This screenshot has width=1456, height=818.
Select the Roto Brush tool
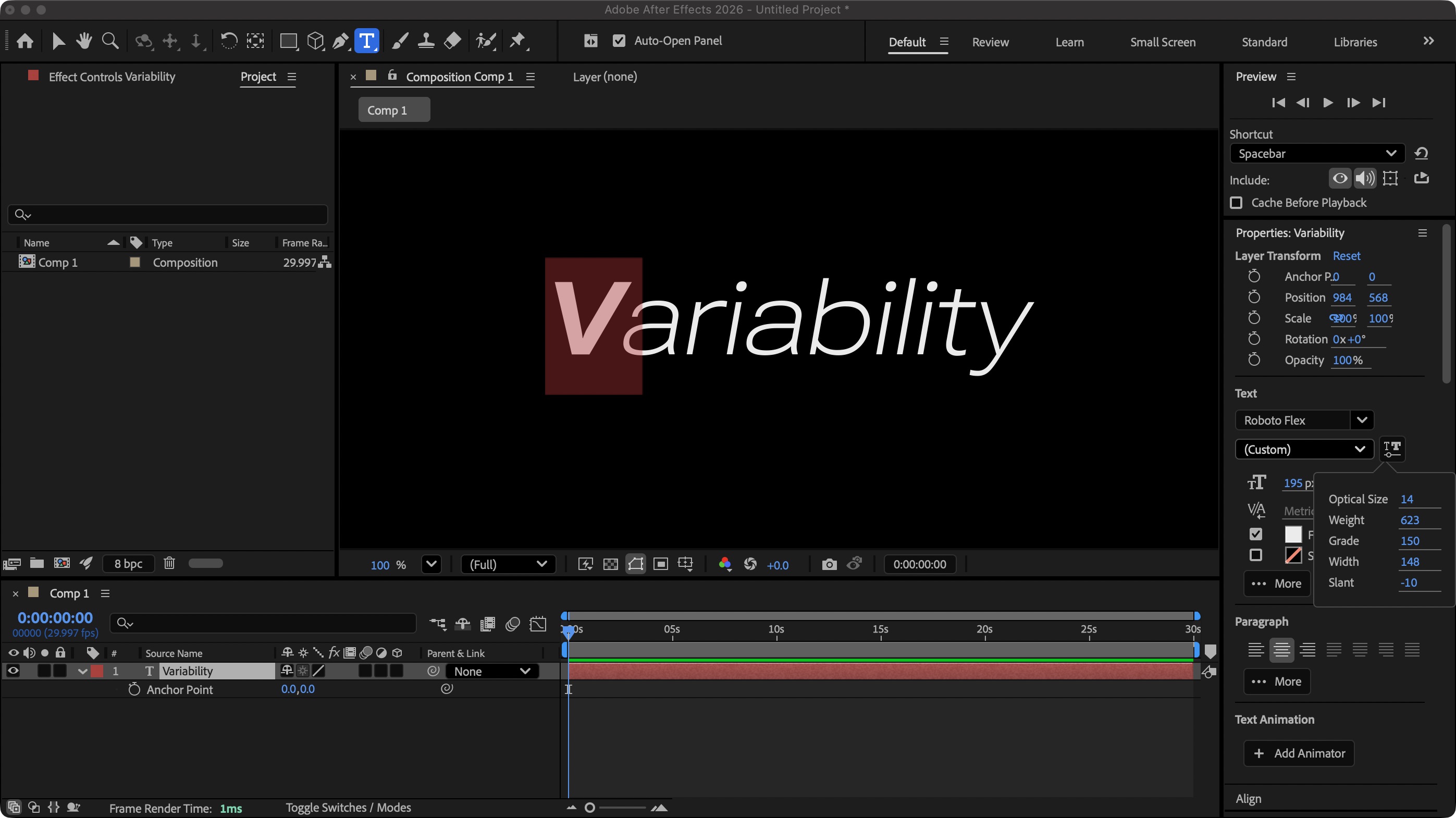click(486, 41)
